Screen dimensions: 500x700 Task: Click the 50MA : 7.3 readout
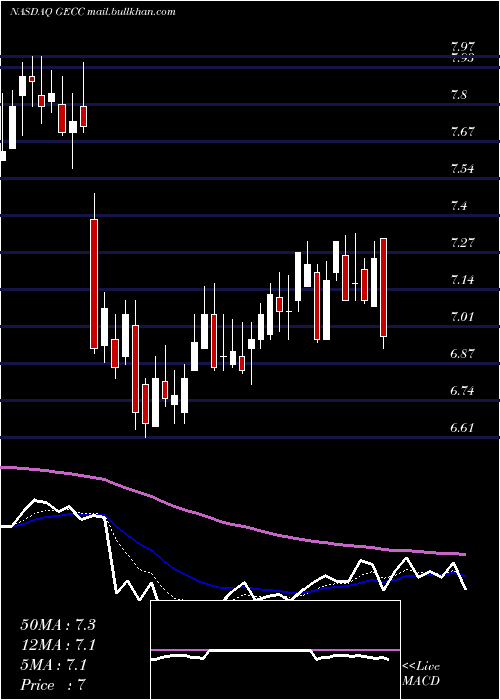pyautogui.click(x=58, y=625)
